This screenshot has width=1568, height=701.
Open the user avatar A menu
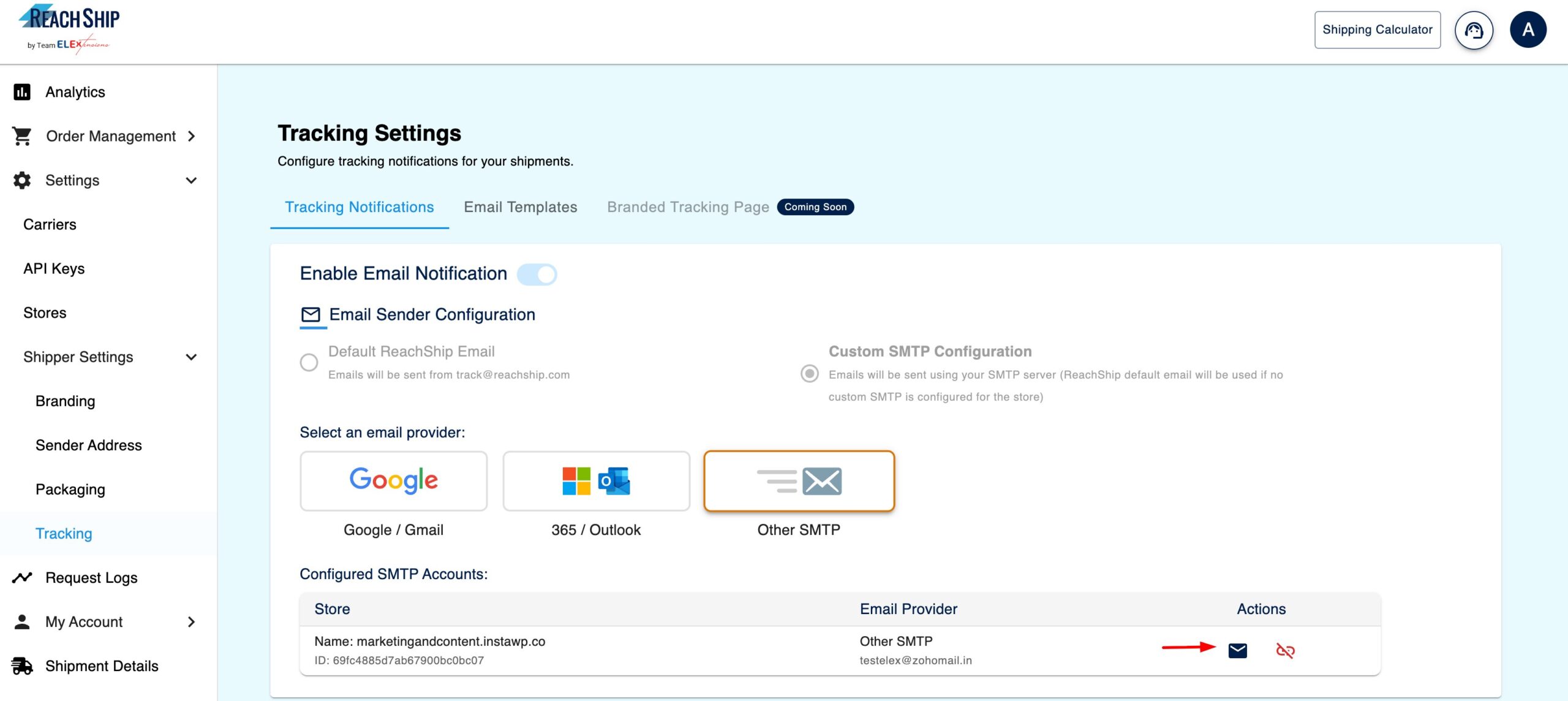1528,29
